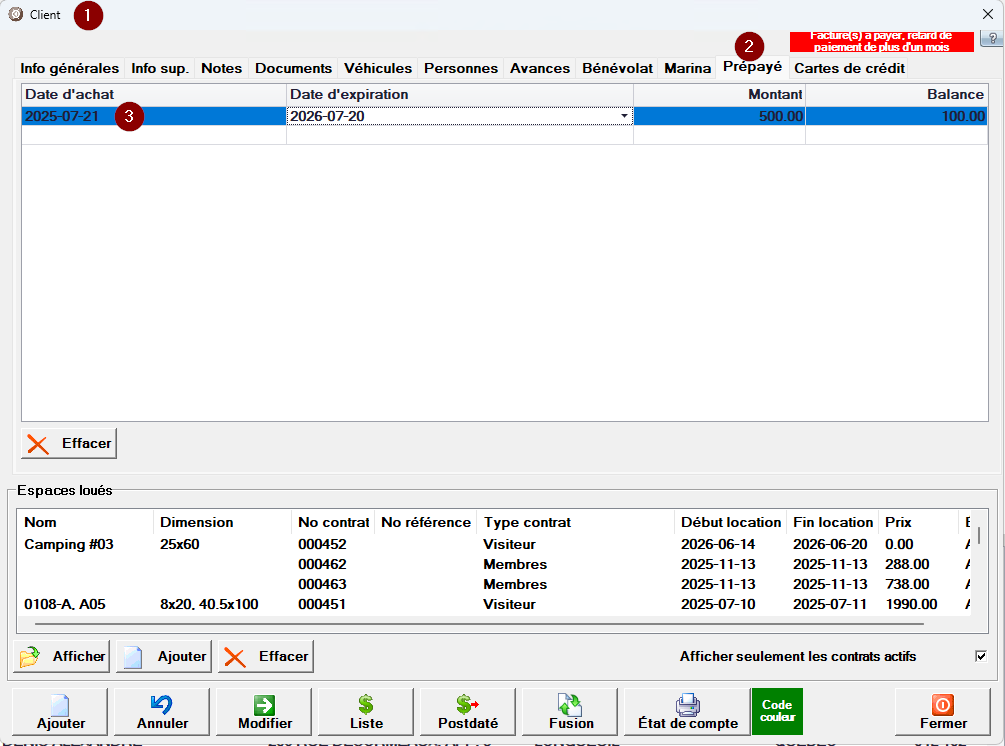Open the green Code couleur button

(x=777, y=711)
